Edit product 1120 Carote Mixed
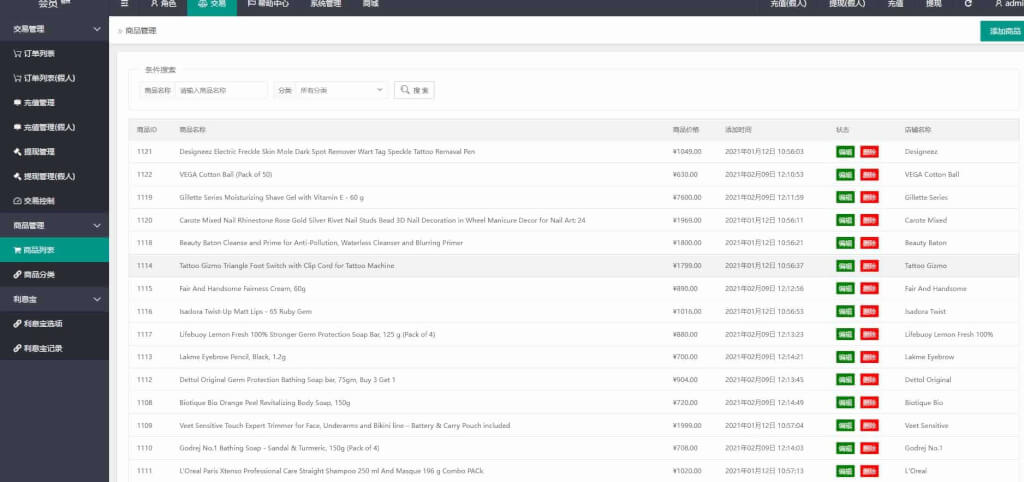Viewport: 1024px width, 482px height. [x=845, y=220]
